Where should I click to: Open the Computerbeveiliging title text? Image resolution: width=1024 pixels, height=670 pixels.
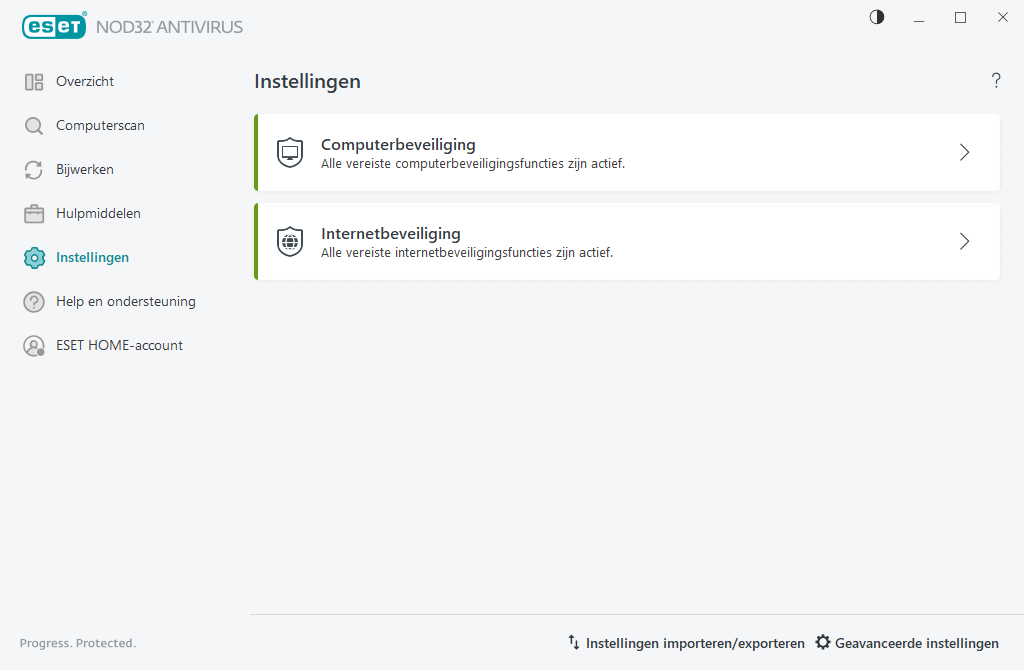click(x=398, y=145)
